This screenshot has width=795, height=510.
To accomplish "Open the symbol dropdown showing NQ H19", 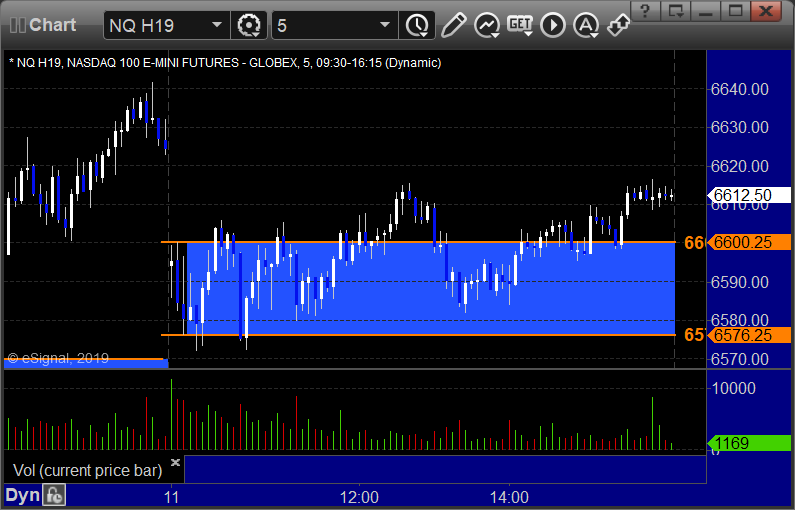I will (166, 25).
